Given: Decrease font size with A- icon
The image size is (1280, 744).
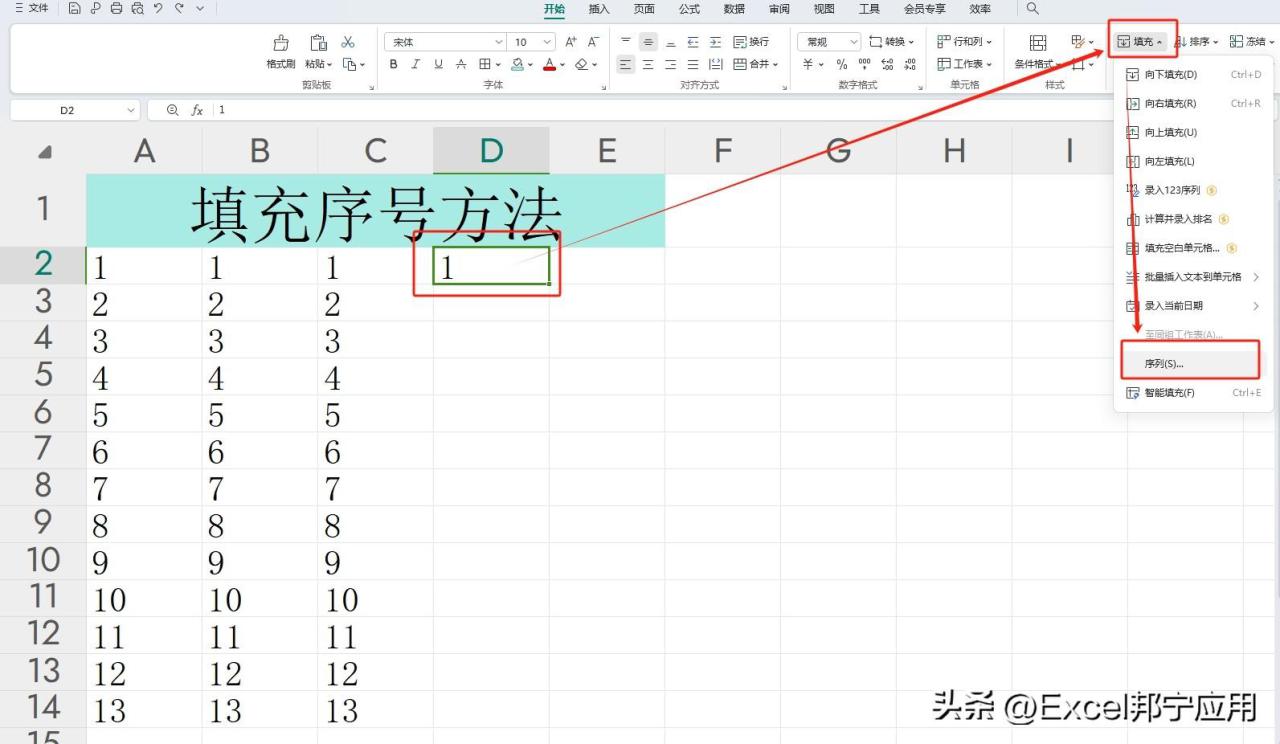Looking at the screenshot, I should pos(593,42).
